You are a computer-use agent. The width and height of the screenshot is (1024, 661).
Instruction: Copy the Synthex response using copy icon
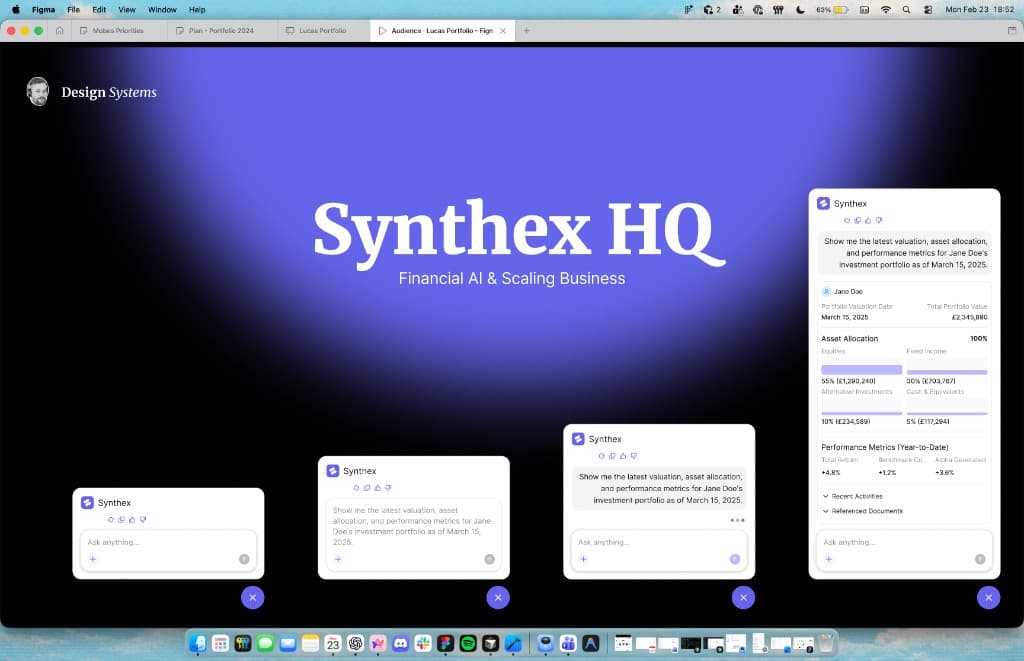(857, 218)
